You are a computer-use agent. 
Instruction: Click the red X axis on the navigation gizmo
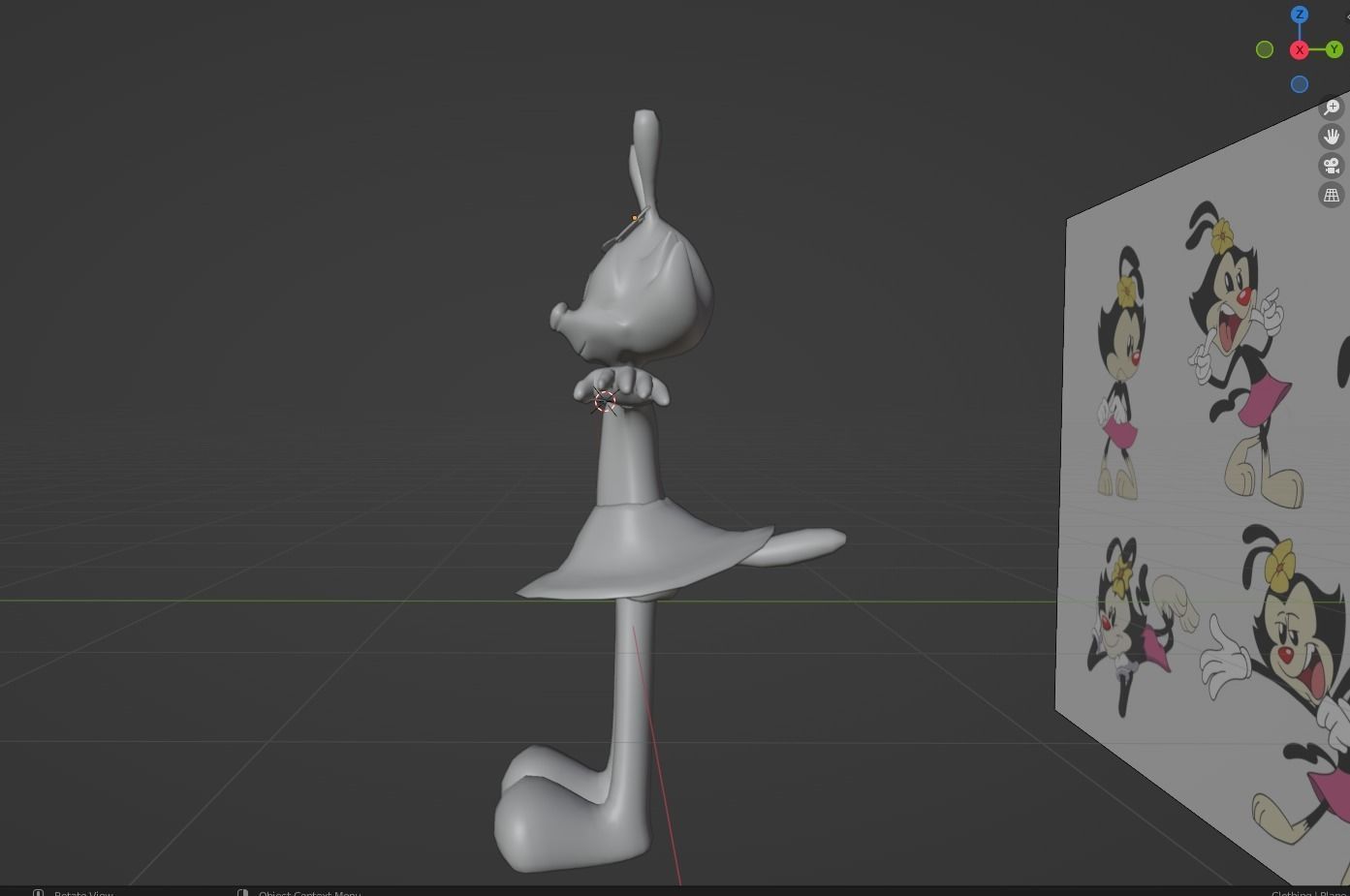click(1300, 49)
